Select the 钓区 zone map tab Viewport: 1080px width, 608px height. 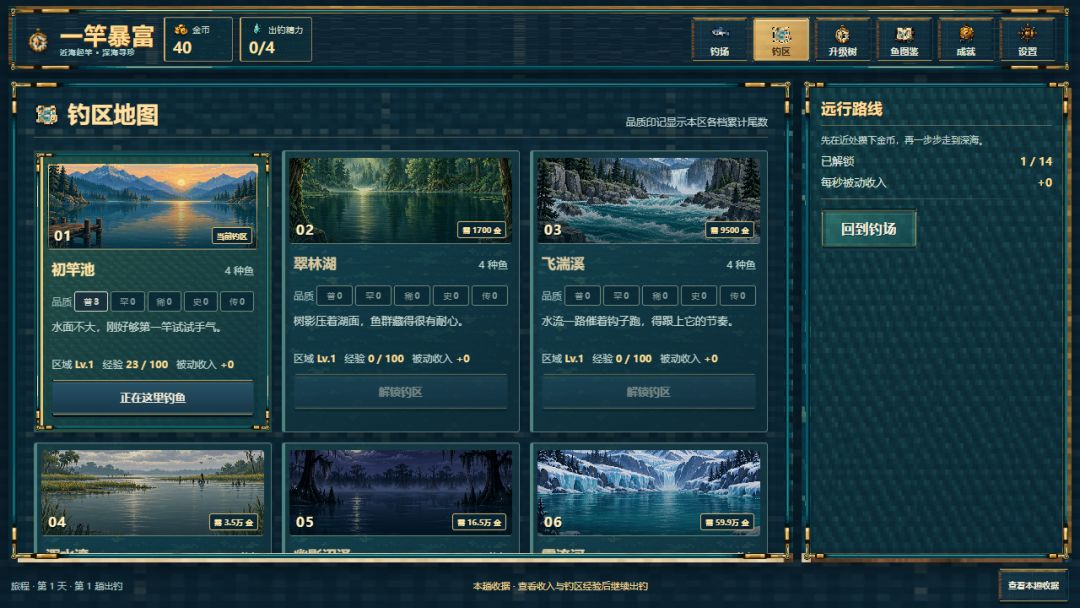click(x=780, y=40)
